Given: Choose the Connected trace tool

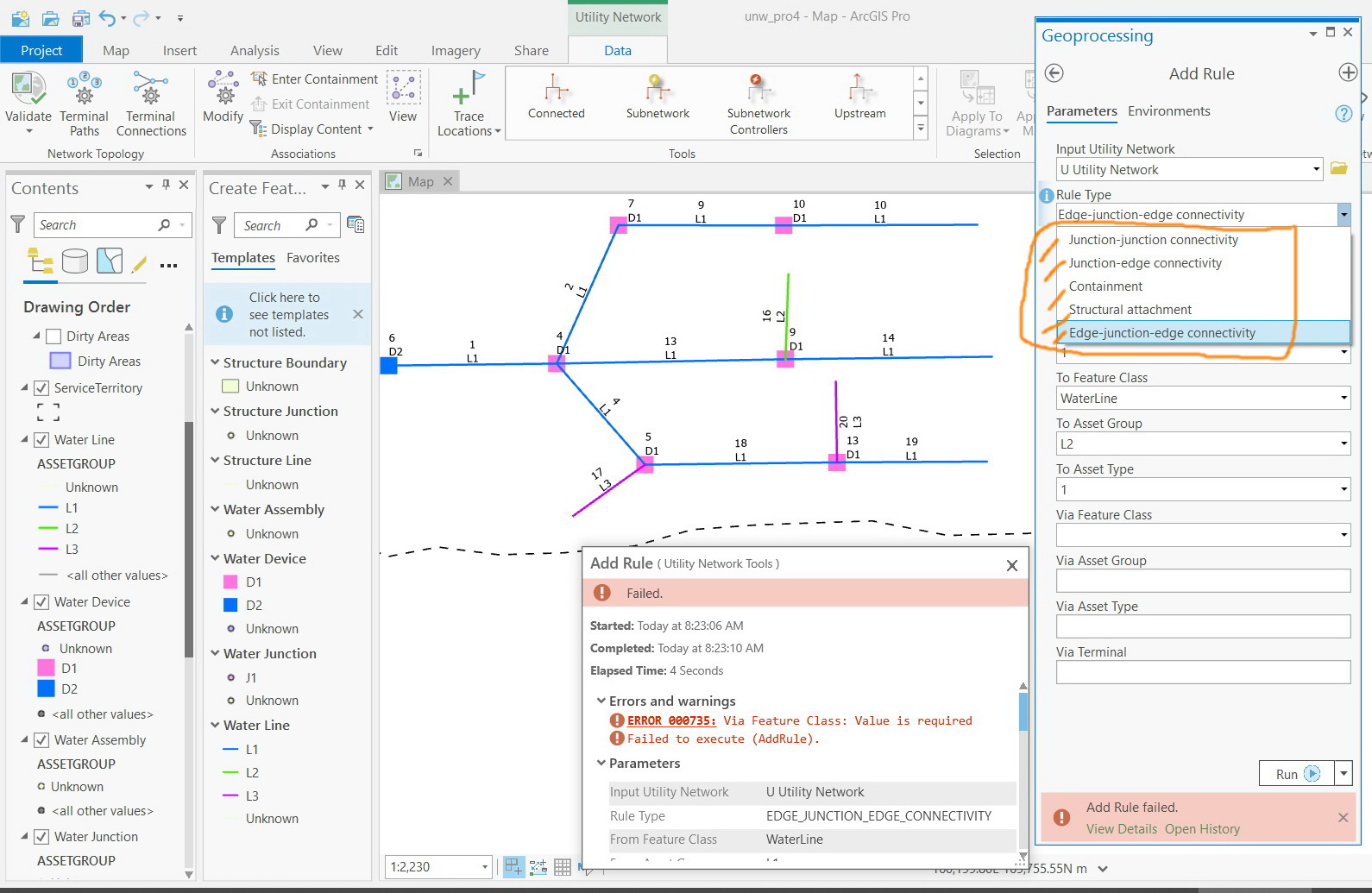Looking at the screenshot, I should [557, 97].
